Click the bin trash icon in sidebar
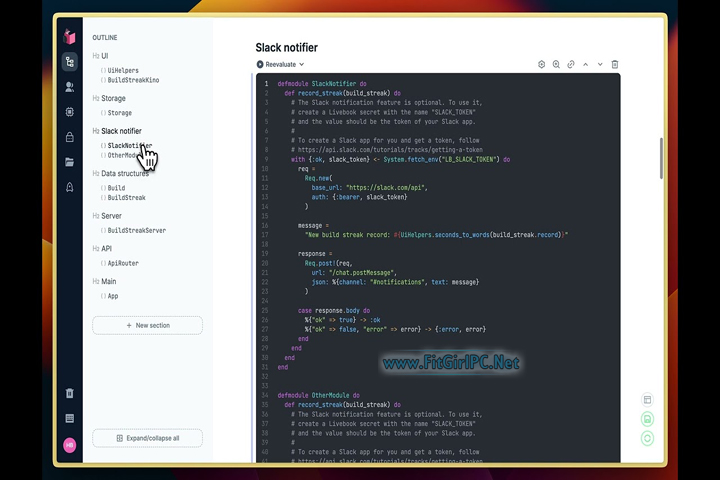The width and height of the screenshot is (720, 480). tap(69, 393)
